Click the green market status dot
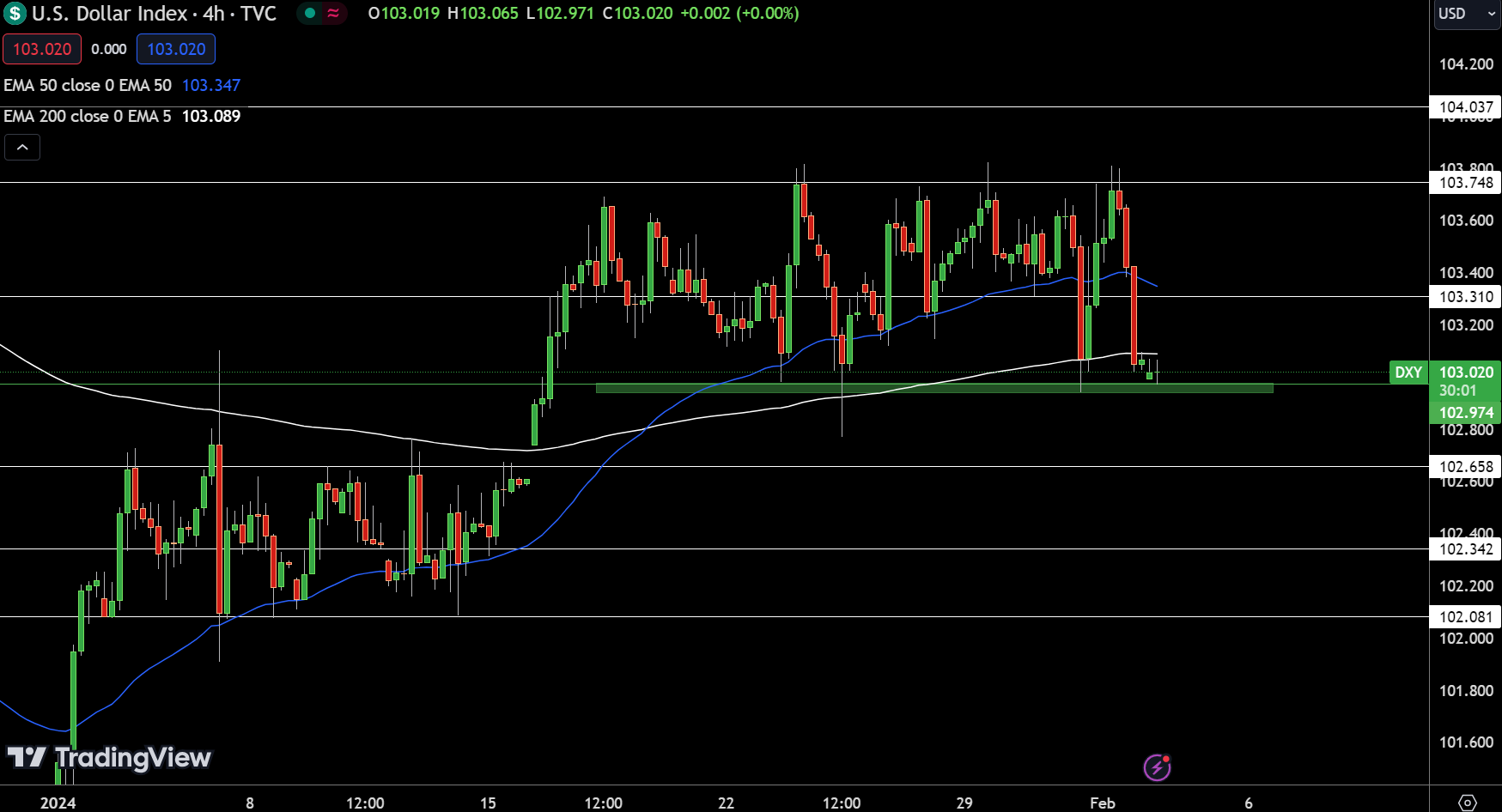Image resolution: width=1502 pixels, height=812 pixels. click(310, 13)
